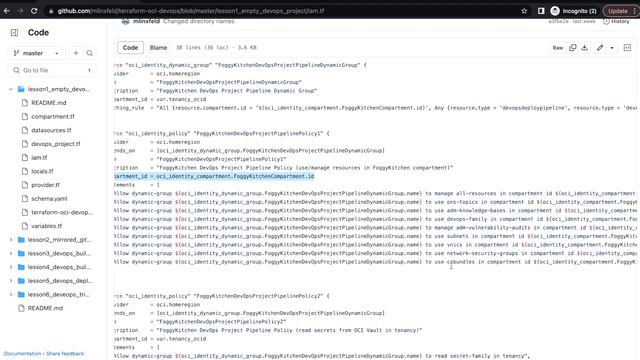Open devops_project.tf in the file tree

(x=56, y=144)
